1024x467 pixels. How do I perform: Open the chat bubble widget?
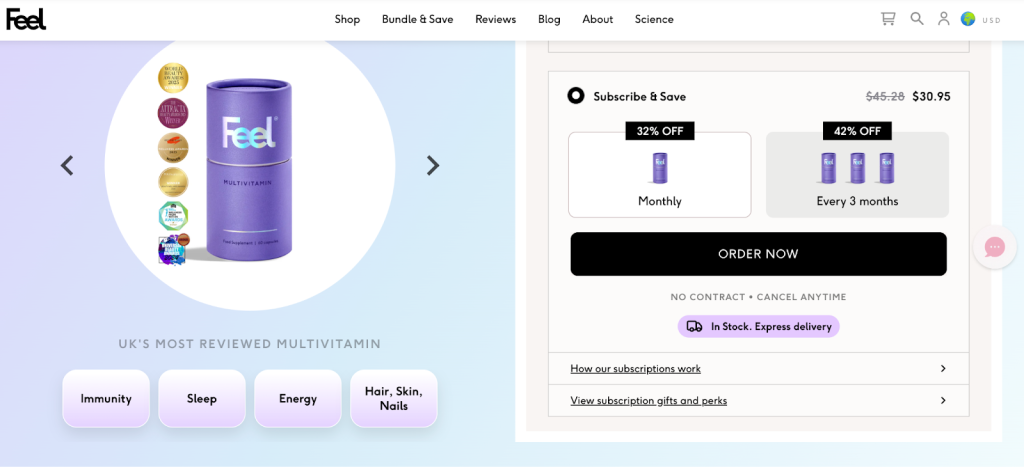[x=995, y=247]
